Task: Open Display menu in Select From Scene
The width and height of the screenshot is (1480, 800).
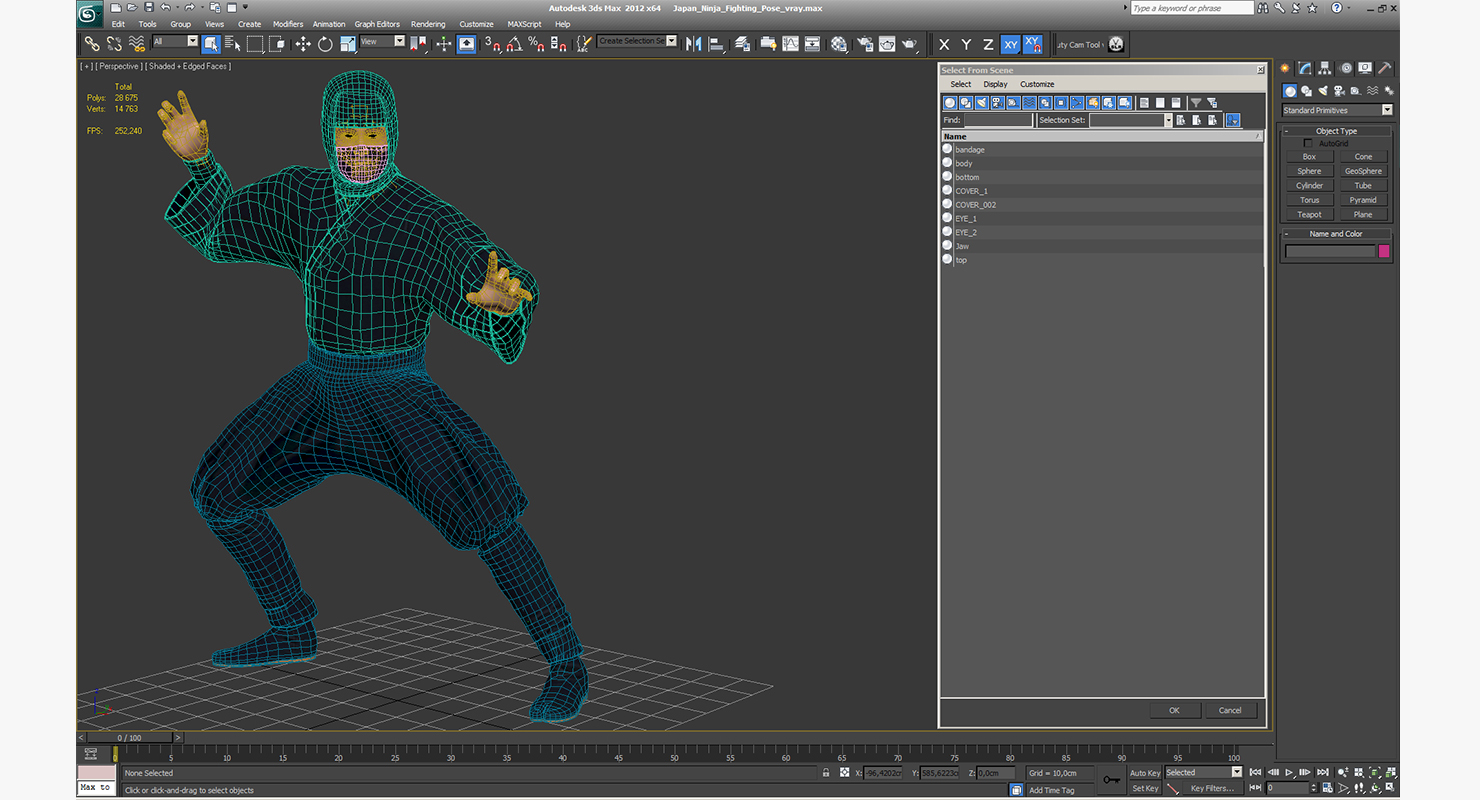Action: [995, 84]
